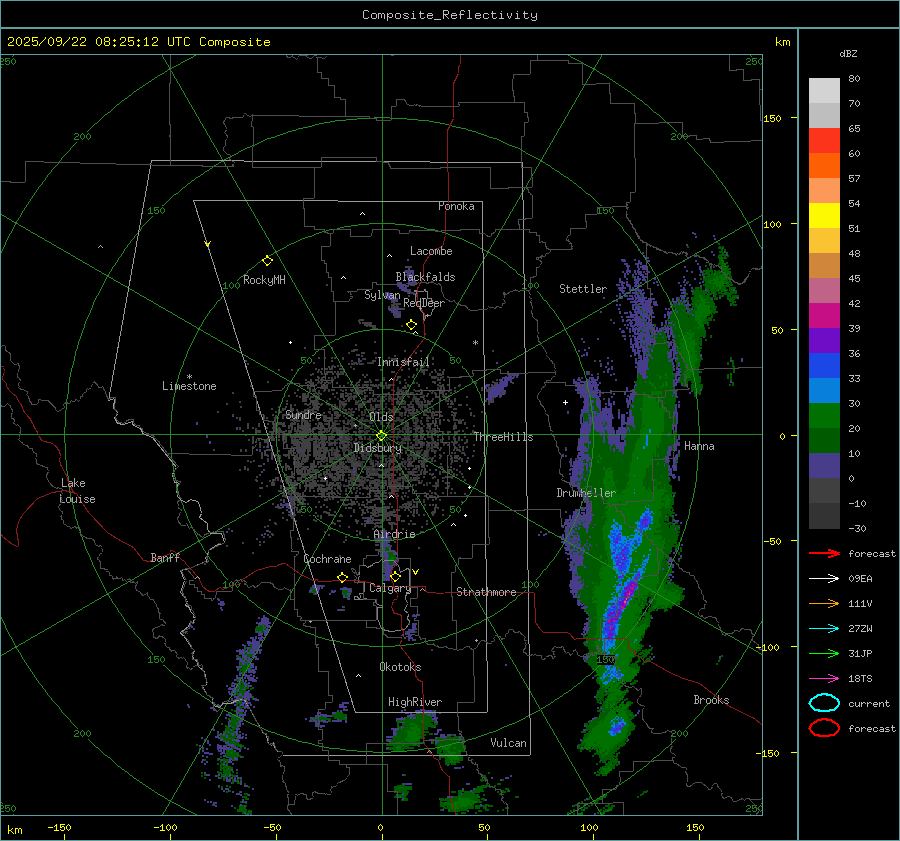
Task: Click the Drumheller label on the map
Action: (x=586, y=493)
